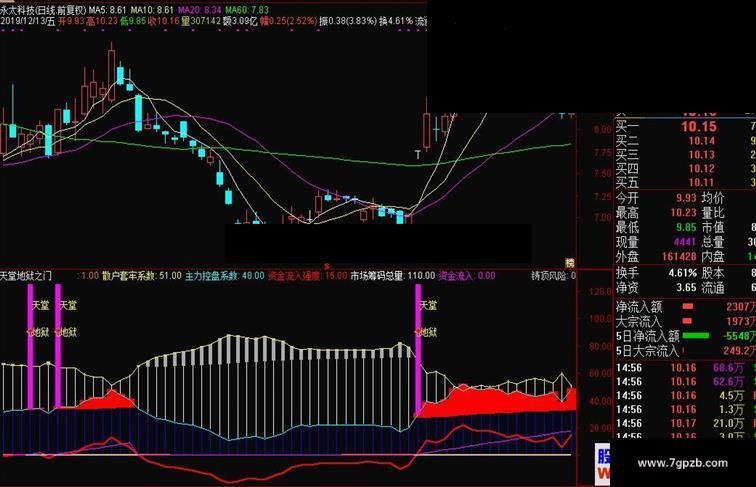Click the 股本 label
Viewport: 756px width, 487px height.
click(x=713, y=273)
